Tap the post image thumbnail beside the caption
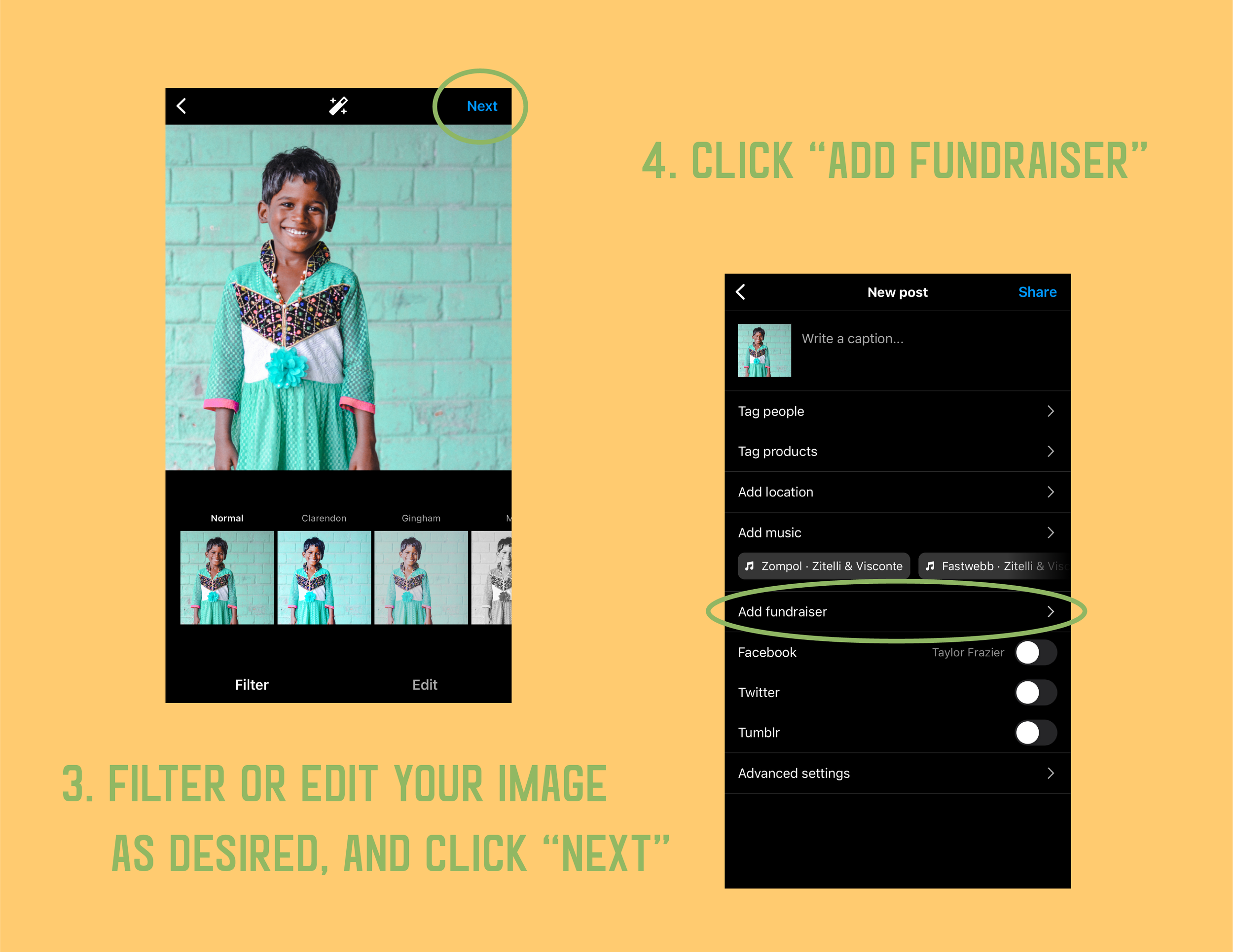Viewport: 1233px width, 952px height. tap(764, 351)
